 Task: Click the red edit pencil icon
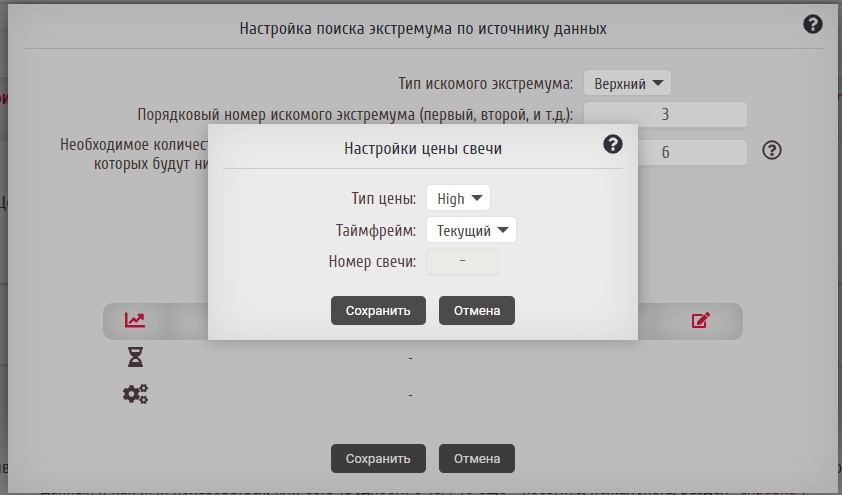[701, 321]
